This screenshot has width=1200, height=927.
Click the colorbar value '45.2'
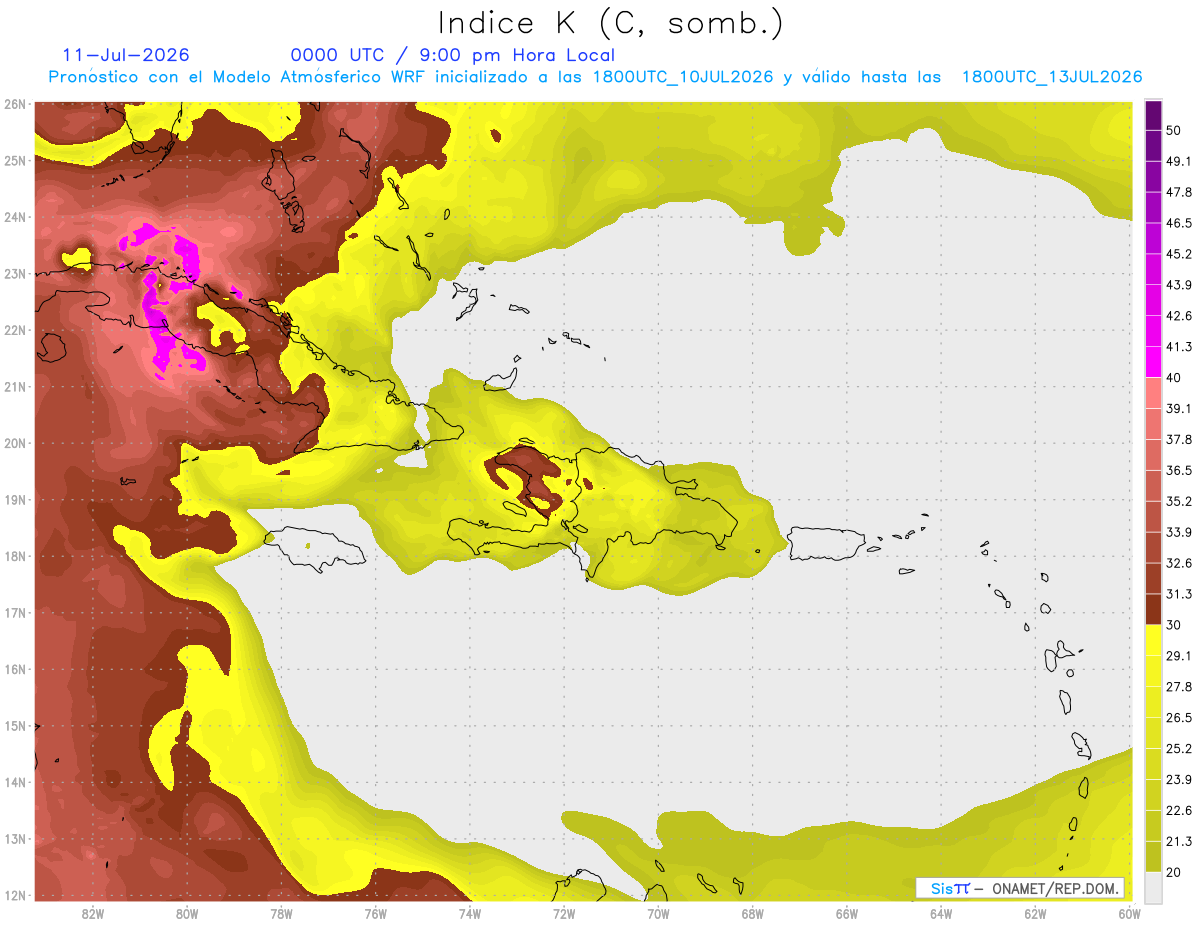(x=1179, y=254)
